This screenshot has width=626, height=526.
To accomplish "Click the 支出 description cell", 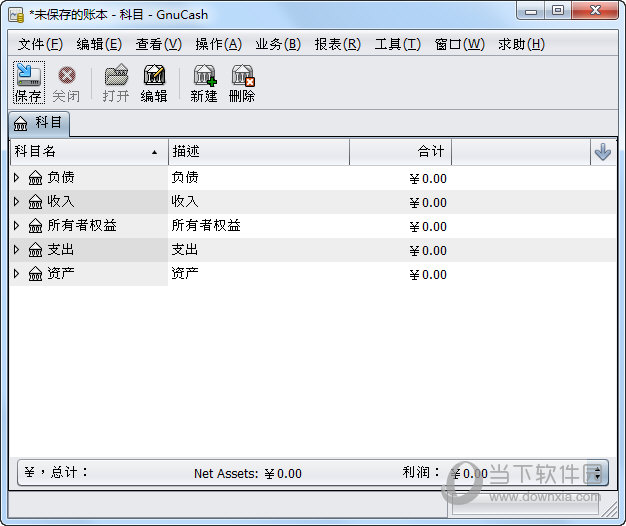I will click(185, 249).
